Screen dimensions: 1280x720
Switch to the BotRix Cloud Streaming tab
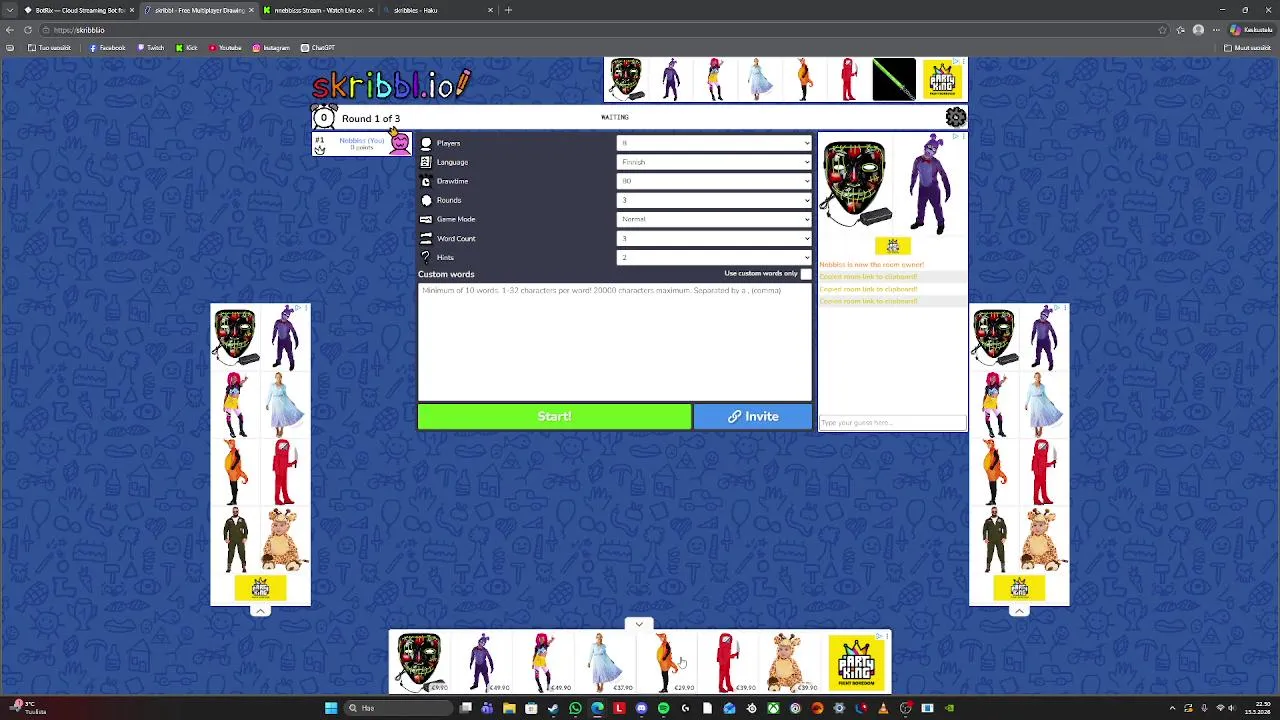78,10
